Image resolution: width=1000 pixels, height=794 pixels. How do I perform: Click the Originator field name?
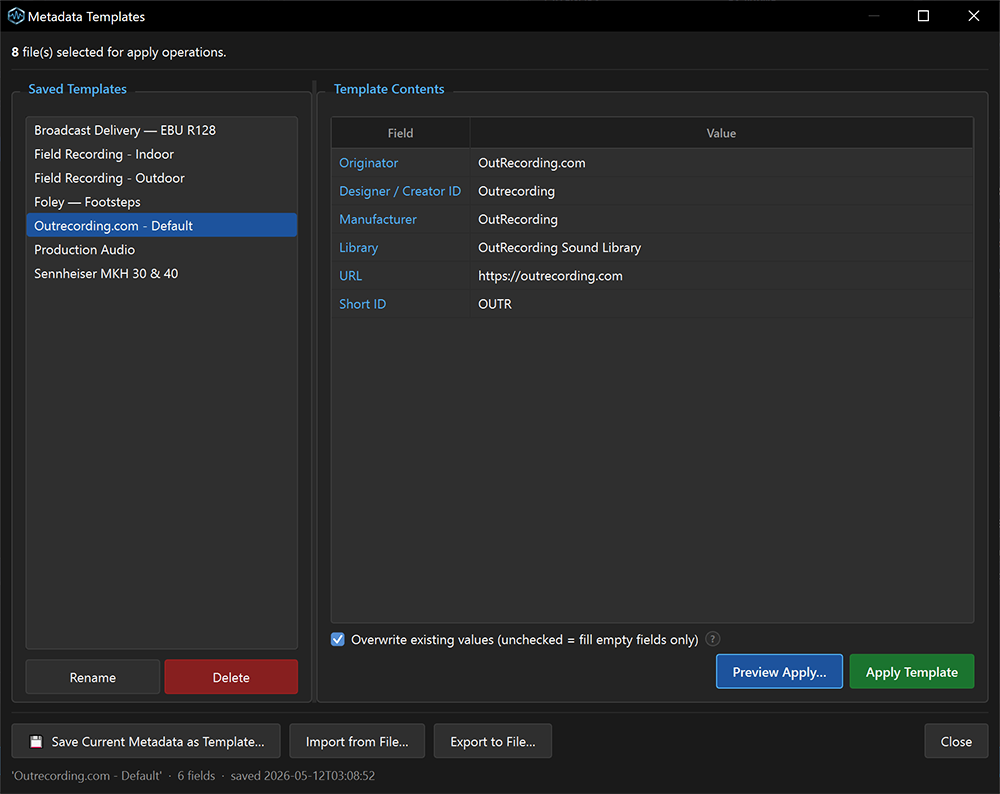click(x=369, y=163)
